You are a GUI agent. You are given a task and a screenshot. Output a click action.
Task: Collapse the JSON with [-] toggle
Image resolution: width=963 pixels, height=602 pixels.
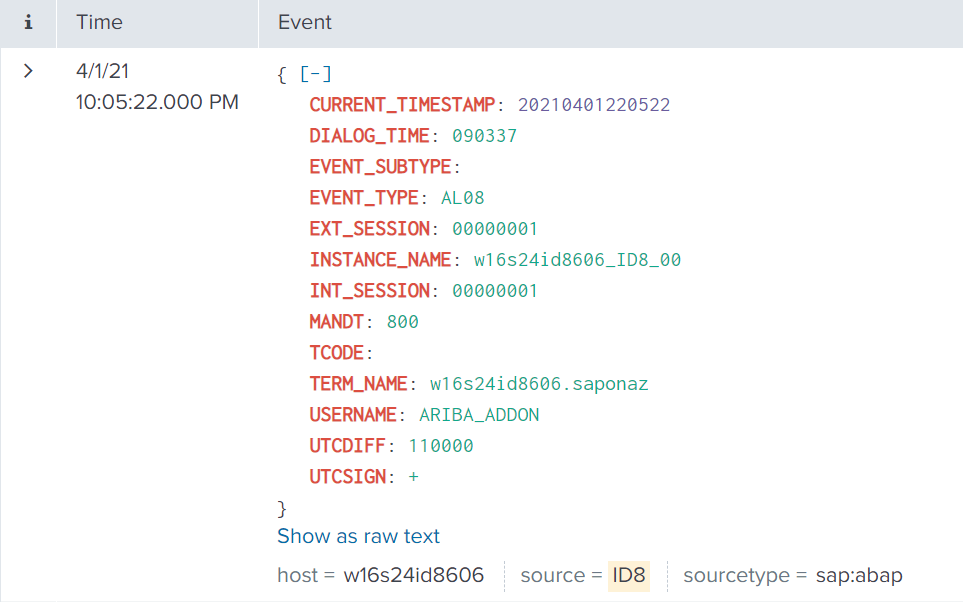coord(315,74)
